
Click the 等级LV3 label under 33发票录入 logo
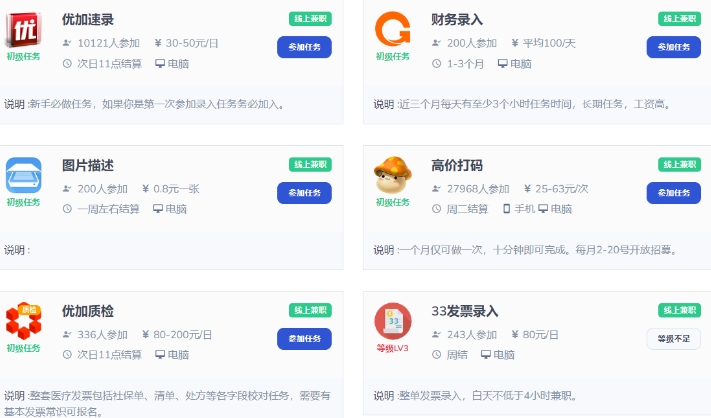[393, 348]
